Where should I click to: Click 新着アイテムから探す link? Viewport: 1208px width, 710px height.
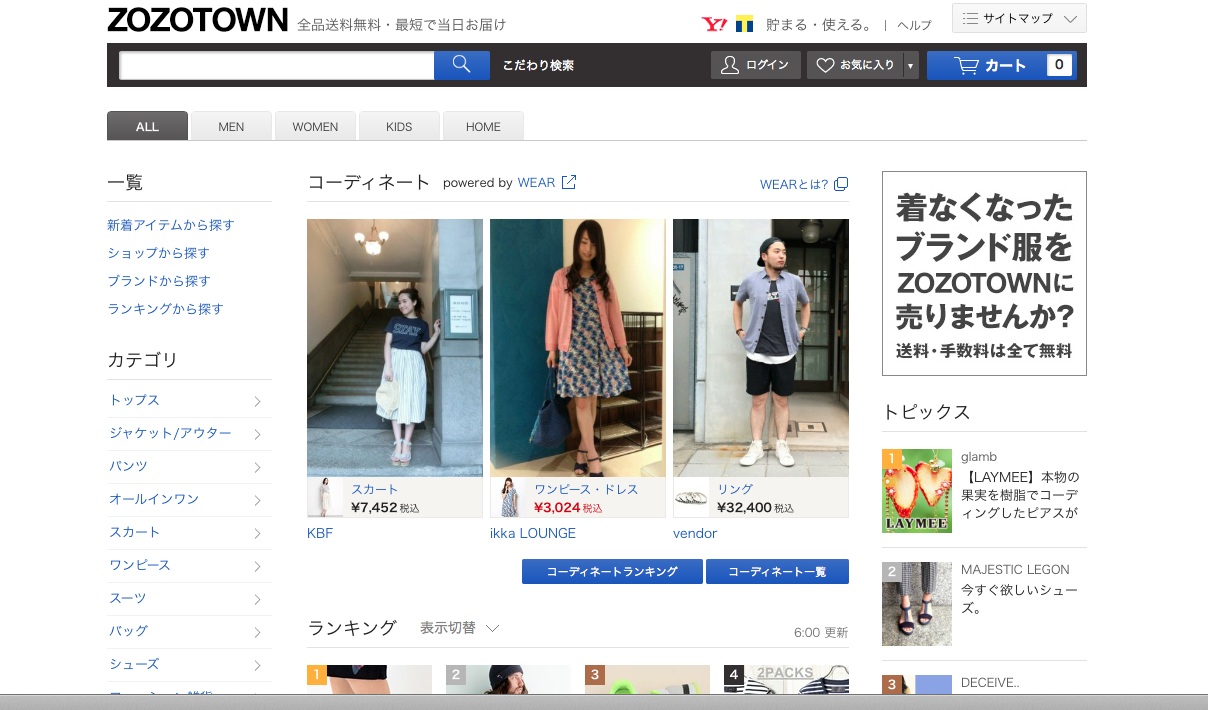click(x=171, y=225)
